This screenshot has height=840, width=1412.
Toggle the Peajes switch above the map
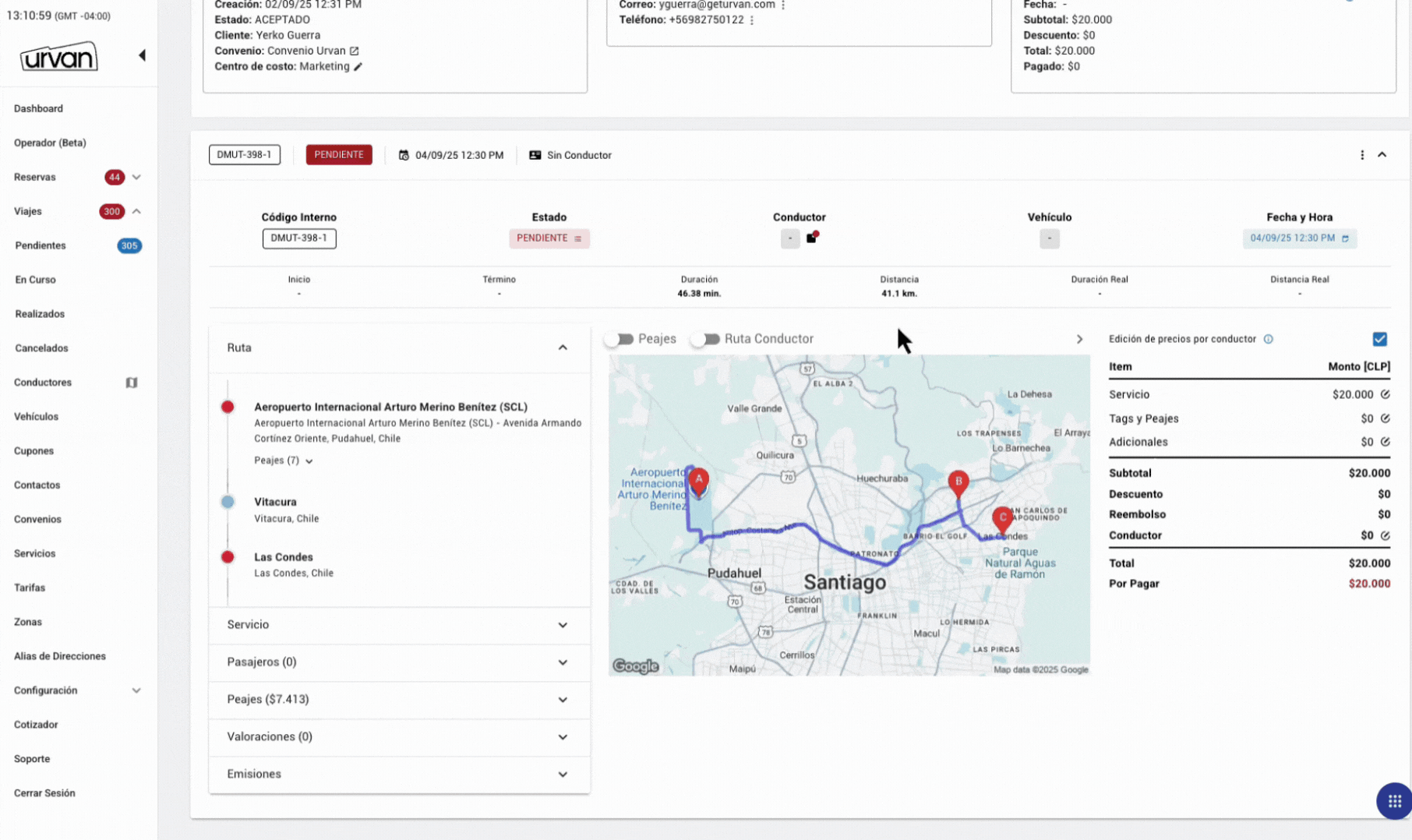pyautogui.click(x=620, y=339)
